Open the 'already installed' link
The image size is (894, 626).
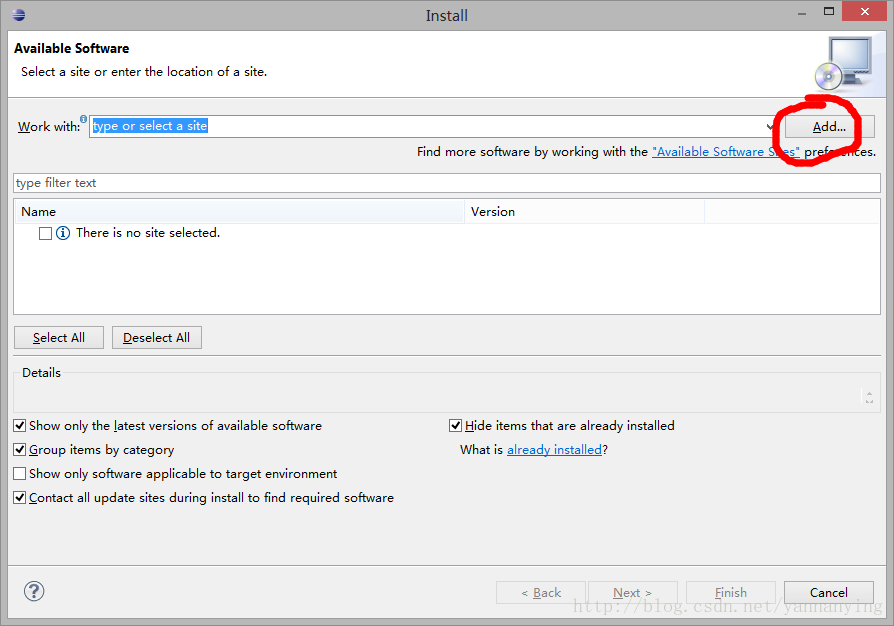[x=555, y=449]
